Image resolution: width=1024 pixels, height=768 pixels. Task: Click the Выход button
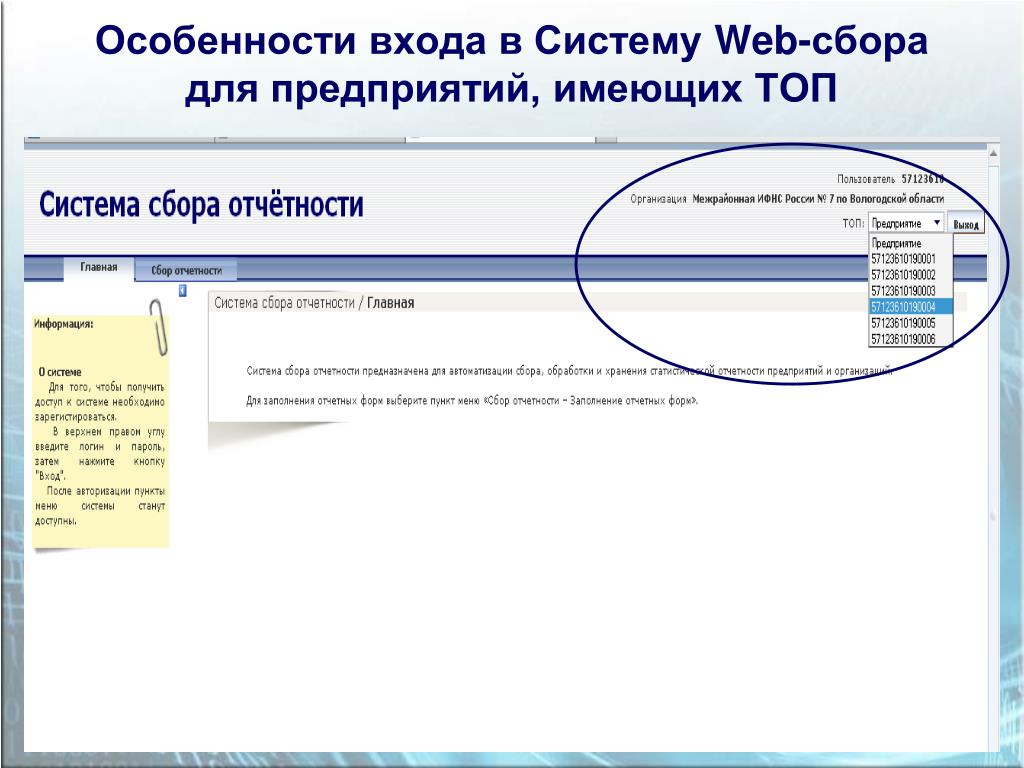coord(966,224)
